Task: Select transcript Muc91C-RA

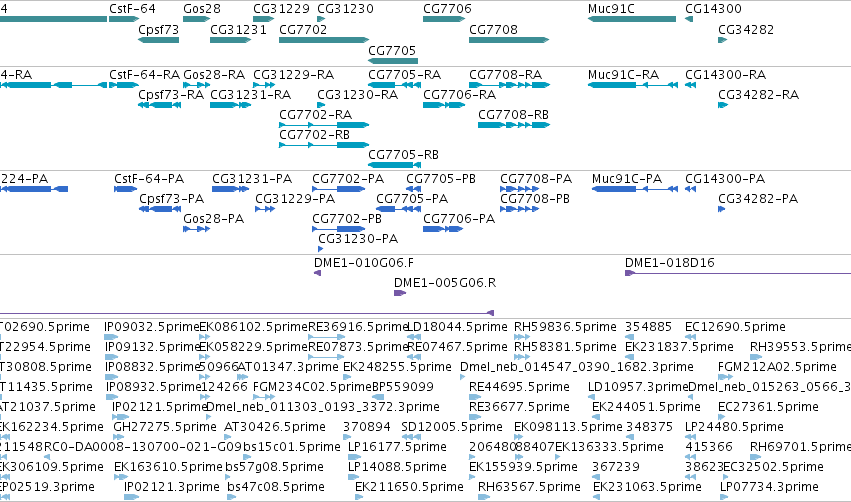Action: 633,85
